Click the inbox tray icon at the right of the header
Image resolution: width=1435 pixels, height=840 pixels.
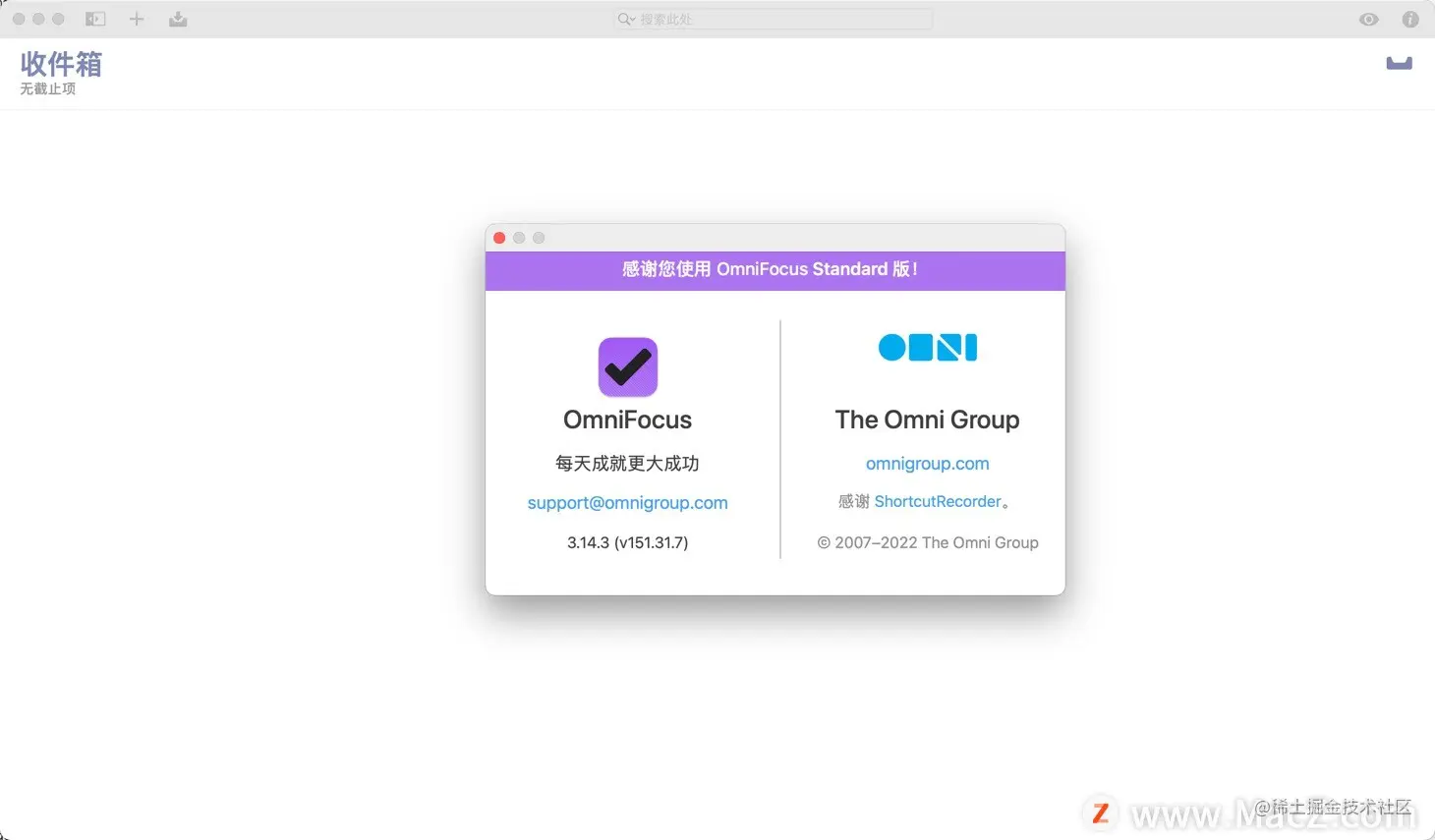tap(1399, 64)
